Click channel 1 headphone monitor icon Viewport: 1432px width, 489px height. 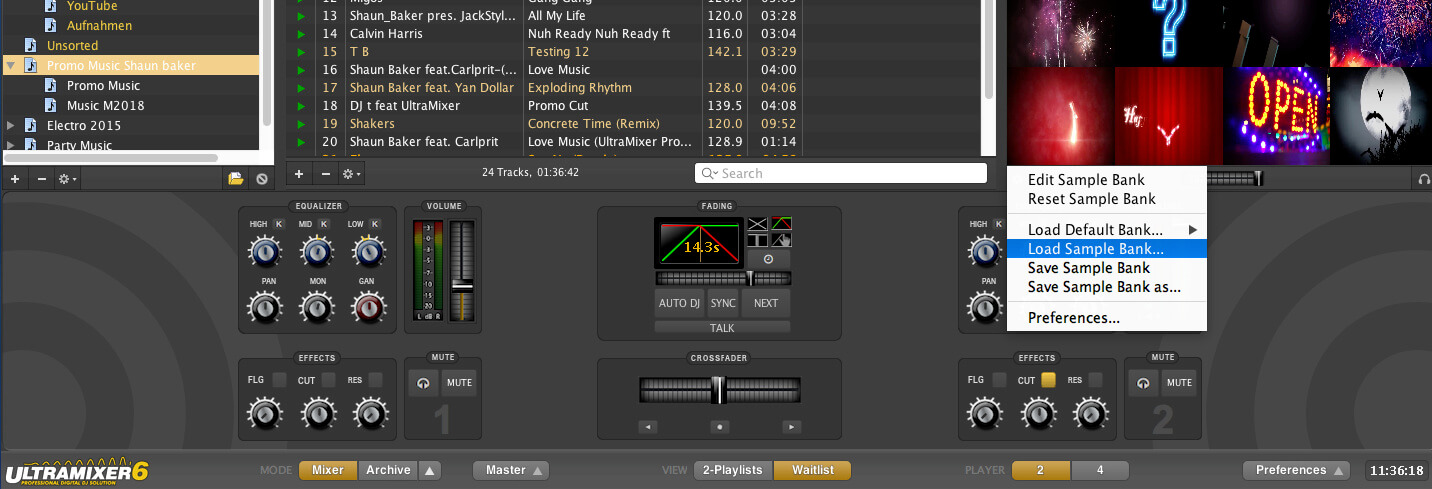click(422, 382)
